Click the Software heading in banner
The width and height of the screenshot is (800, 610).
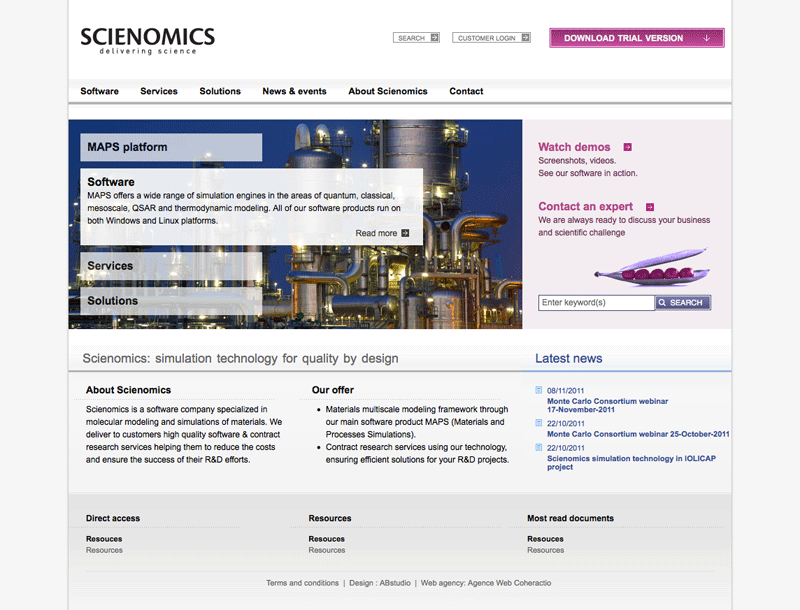111,182
